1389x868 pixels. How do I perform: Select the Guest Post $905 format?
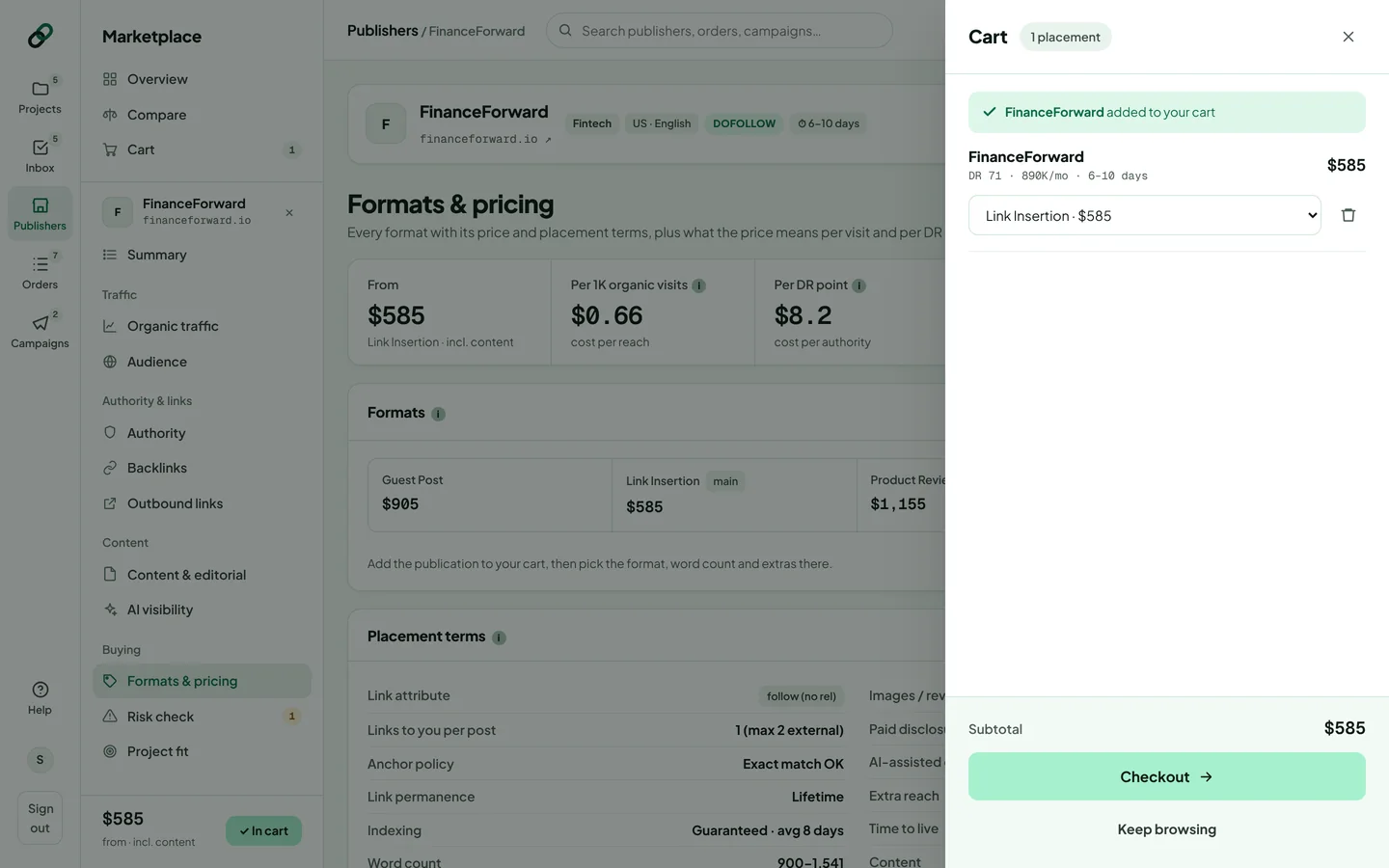click(489, 495)
